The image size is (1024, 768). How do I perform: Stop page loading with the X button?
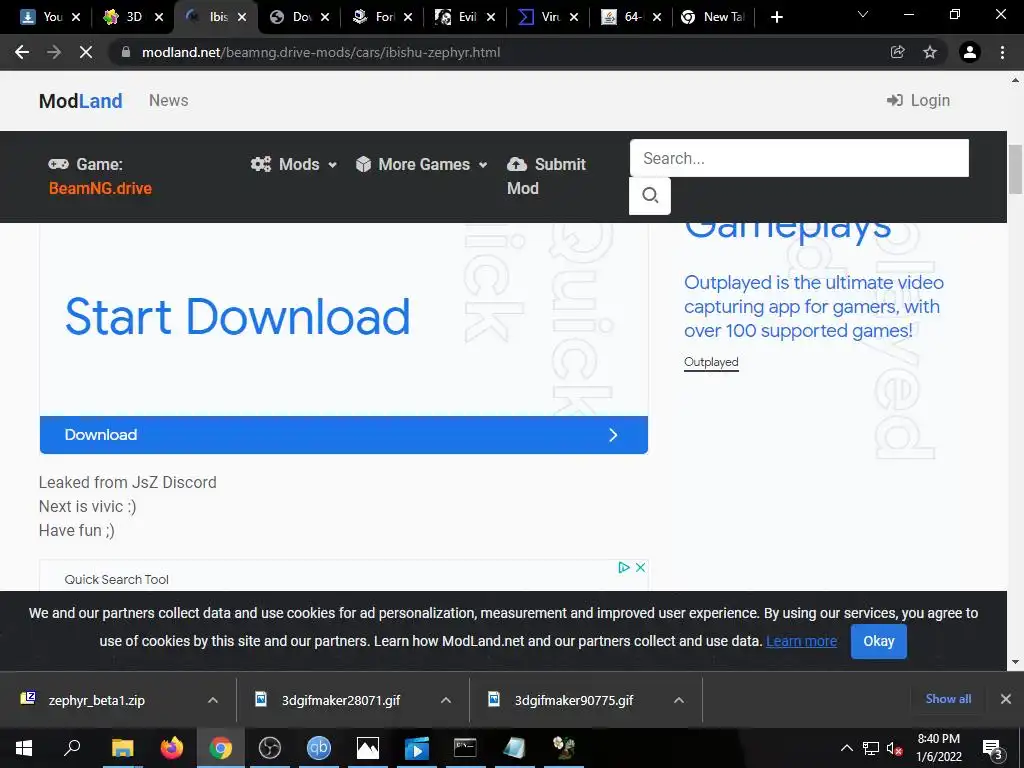86,52
